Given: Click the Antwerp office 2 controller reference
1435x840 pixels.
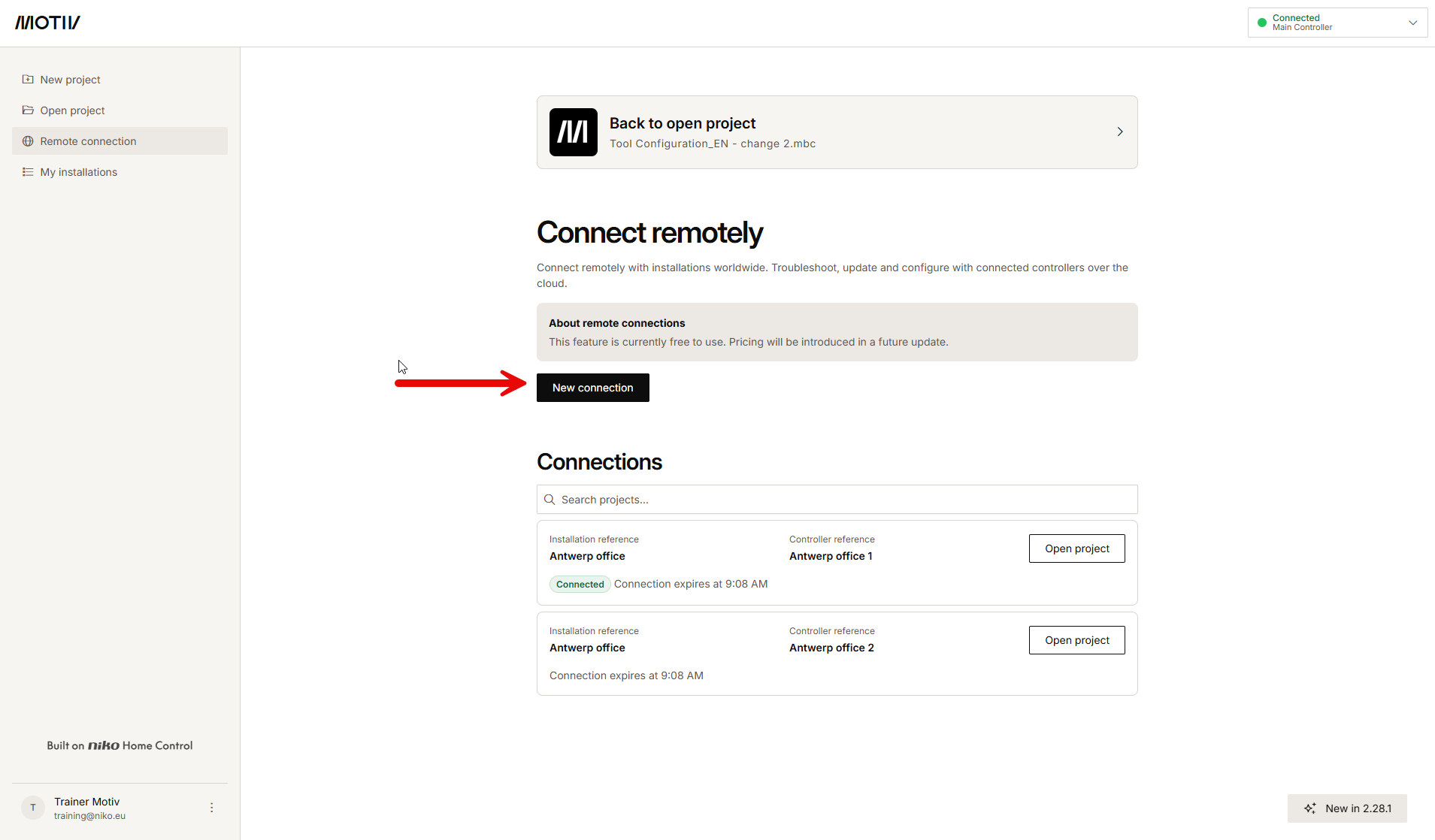Looking at the screenshot, I should pos(831,648).
